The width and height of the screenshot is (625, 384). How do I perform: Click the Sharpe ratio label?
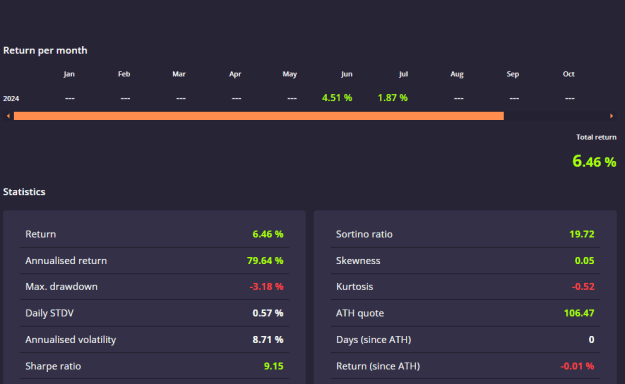(53, 366)
